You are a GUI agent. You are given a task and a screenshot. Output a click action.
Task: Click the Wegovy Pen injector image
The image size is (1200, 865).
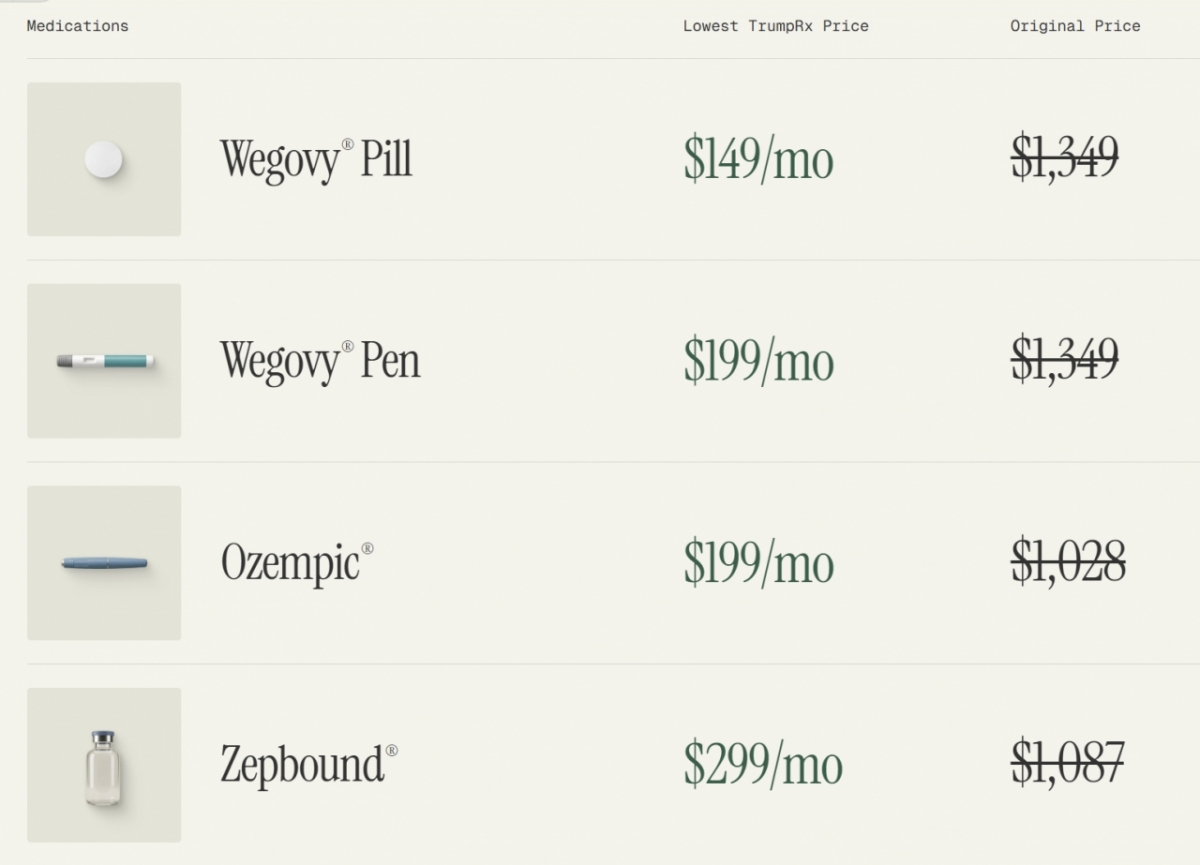104,361
